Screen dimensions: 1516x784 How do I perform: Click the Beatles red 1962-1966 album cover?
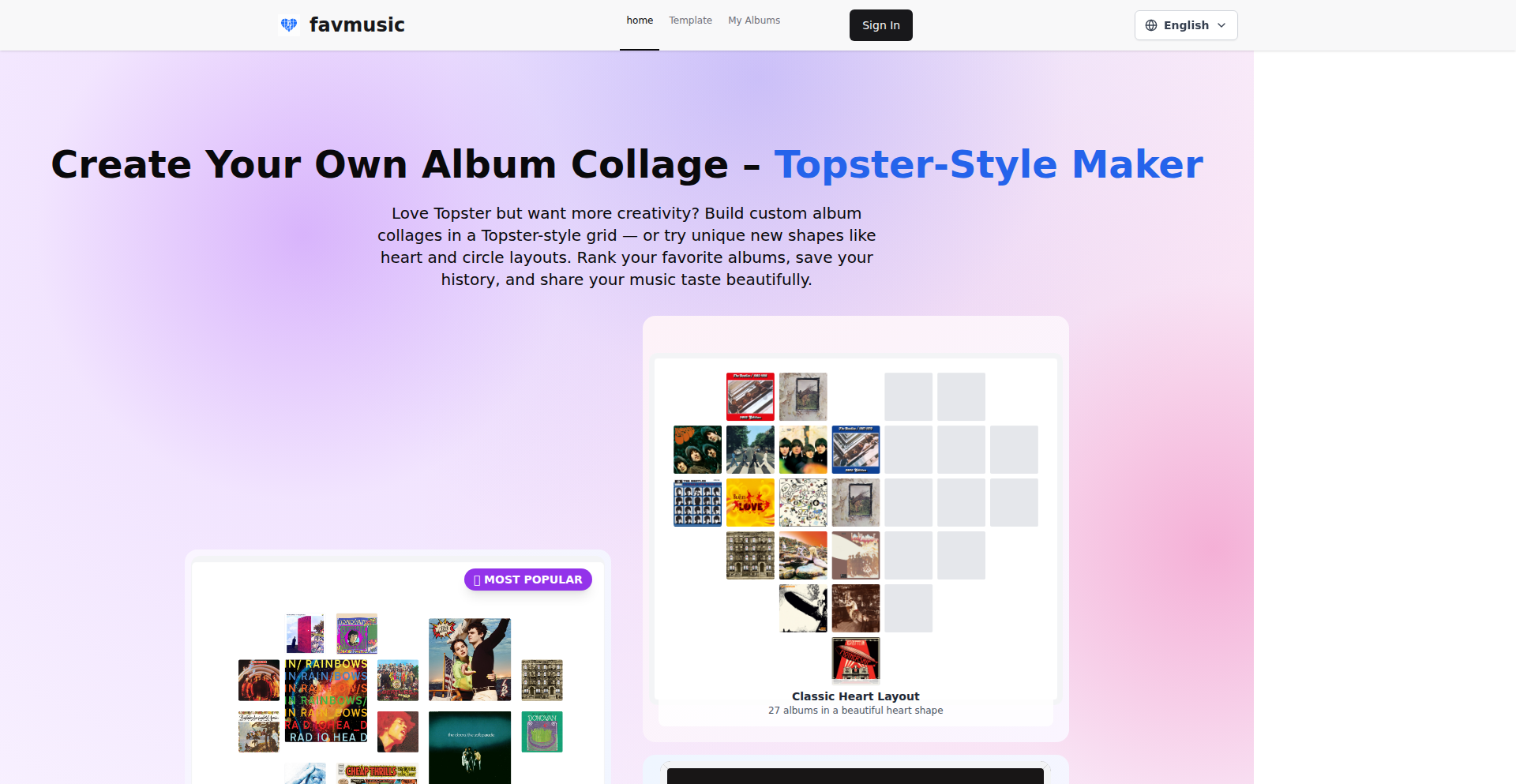coord(750,396)
